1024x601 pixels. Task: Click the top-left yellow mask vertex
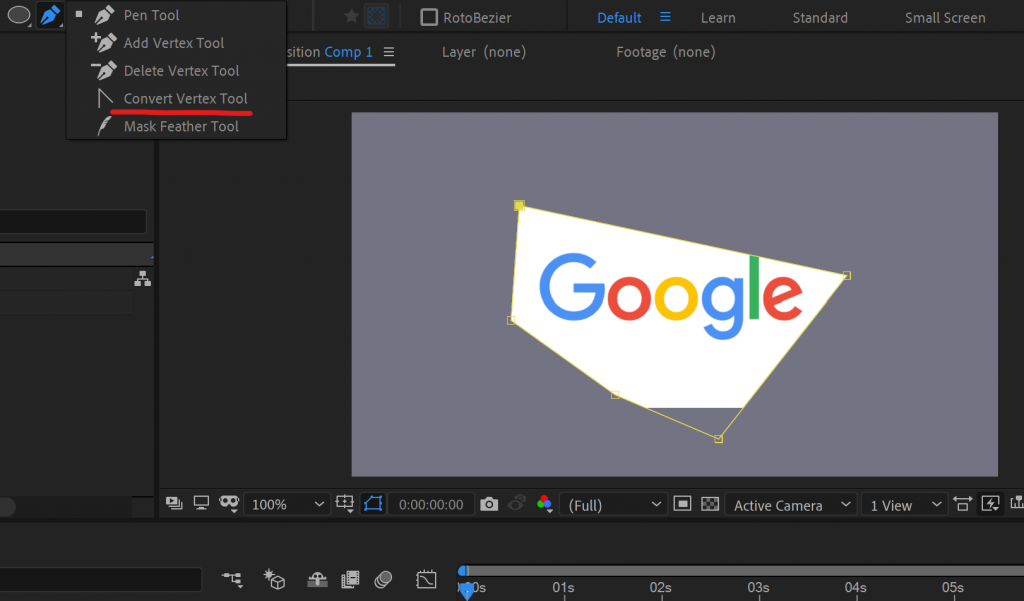(x=519, y=206)
